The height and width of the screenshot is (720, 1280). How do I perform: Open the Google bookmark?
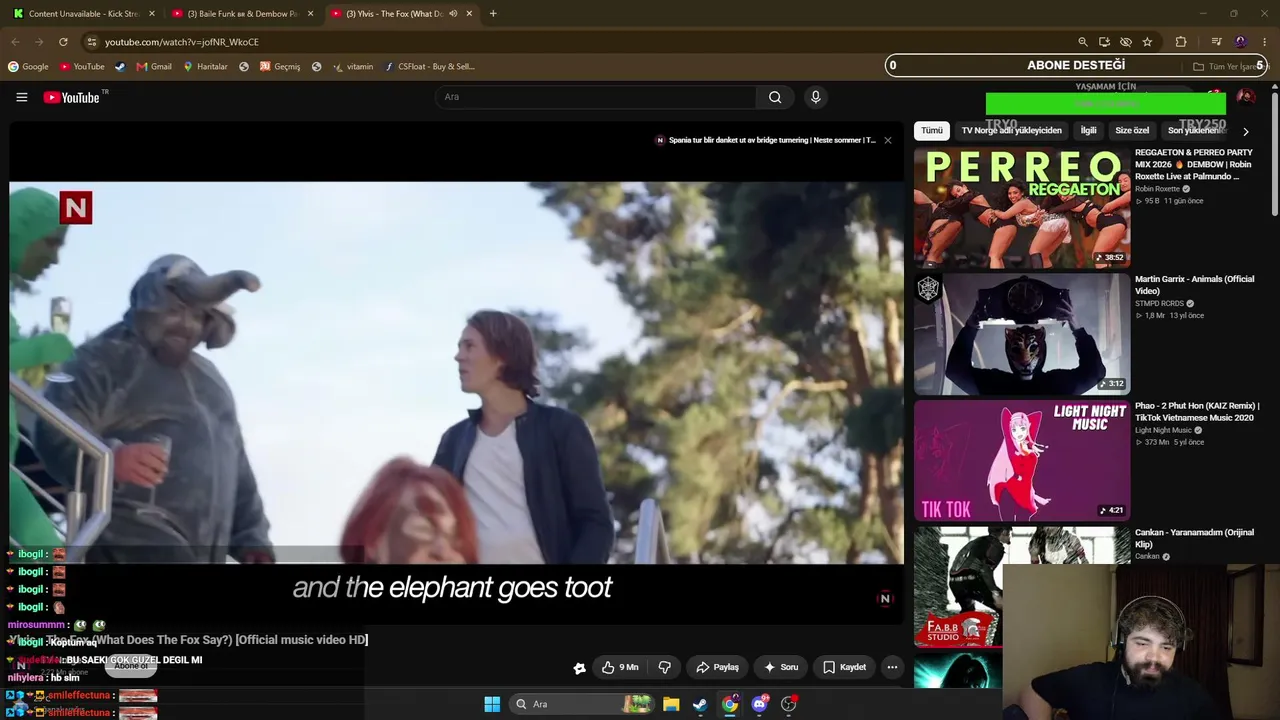[28, 67]
